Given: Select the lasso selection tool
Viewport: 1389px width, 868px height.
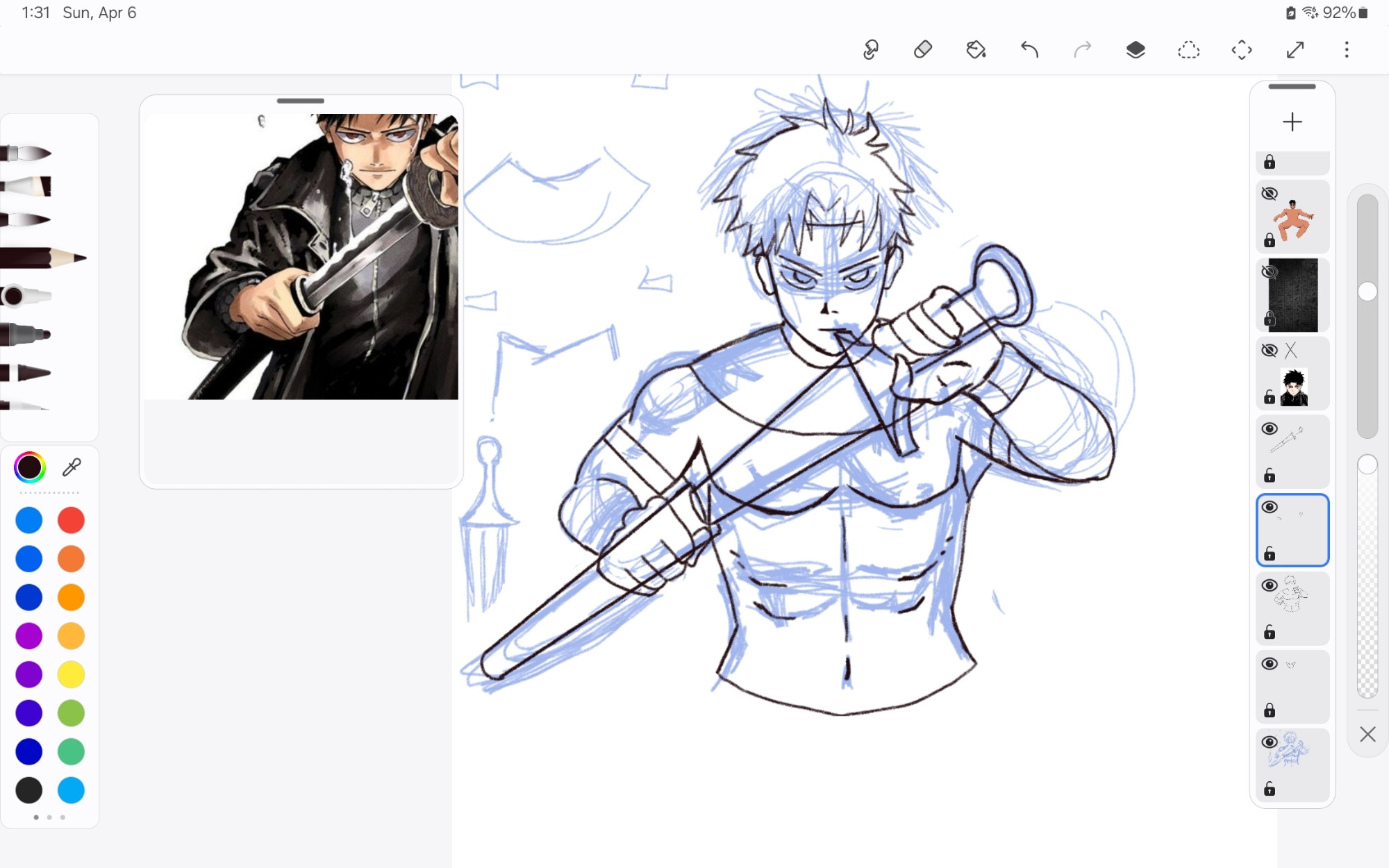Looking at the screenshot, I should point(1189,50).
